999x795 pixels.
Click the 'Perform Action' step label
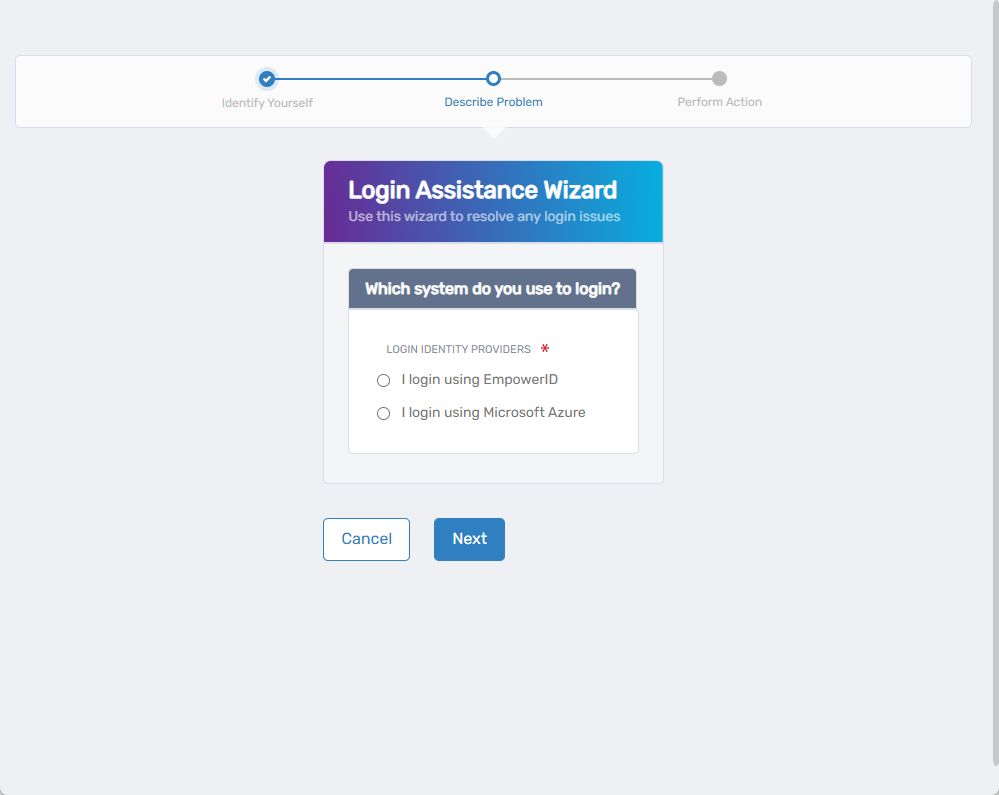coord(719,101)
